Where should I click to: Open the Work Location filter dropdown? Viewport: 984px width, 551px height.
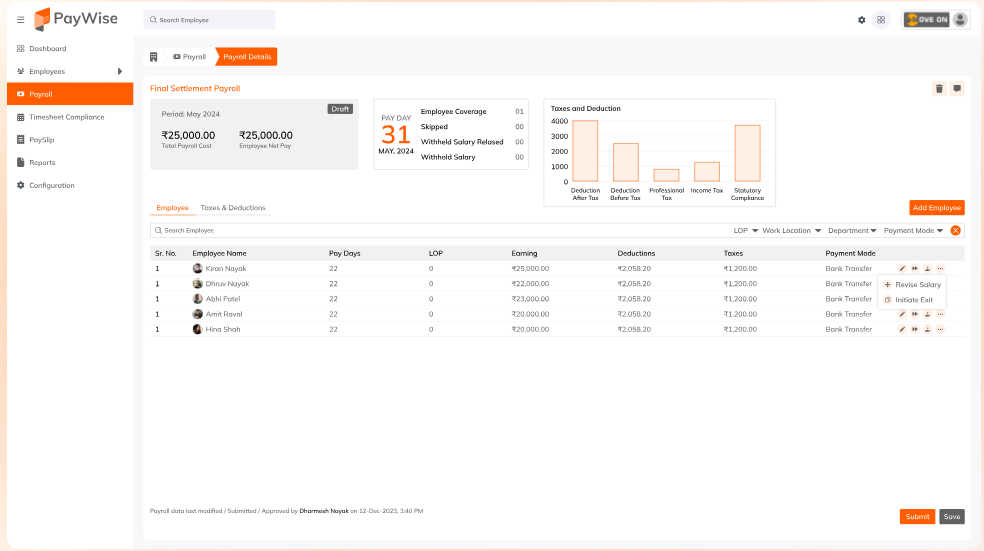(x=791, y=230)
